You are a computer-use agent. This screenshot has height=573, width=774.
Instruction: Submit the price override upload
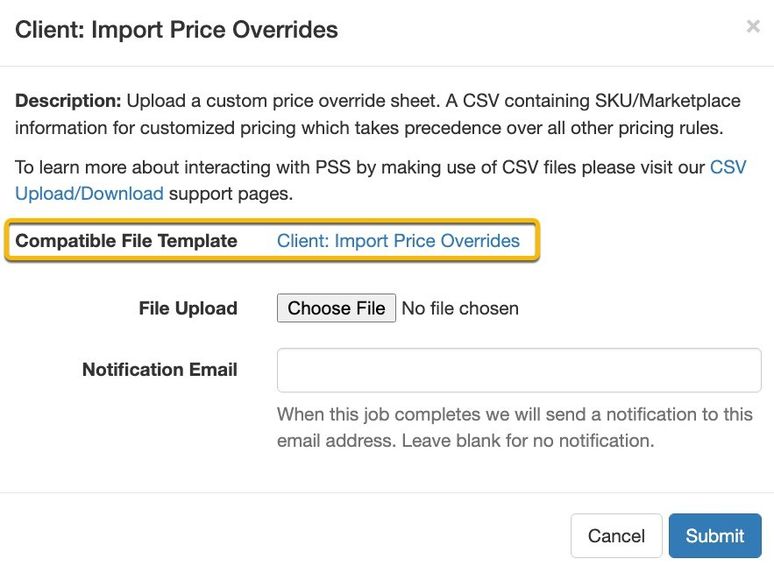pos(715,536)
